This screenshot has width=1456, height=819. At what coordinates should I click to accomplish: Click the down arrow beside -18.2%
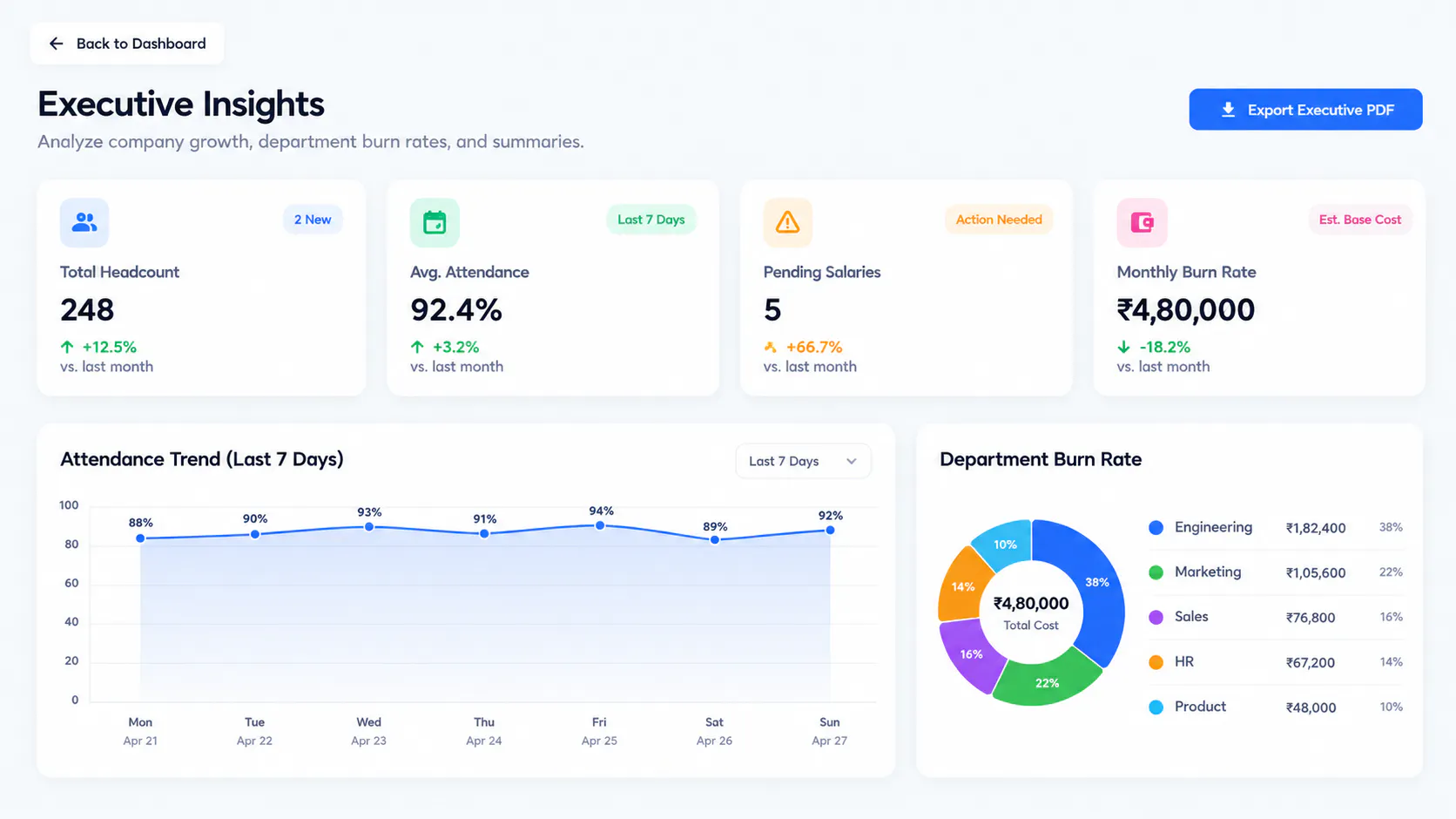point(1124,347)
